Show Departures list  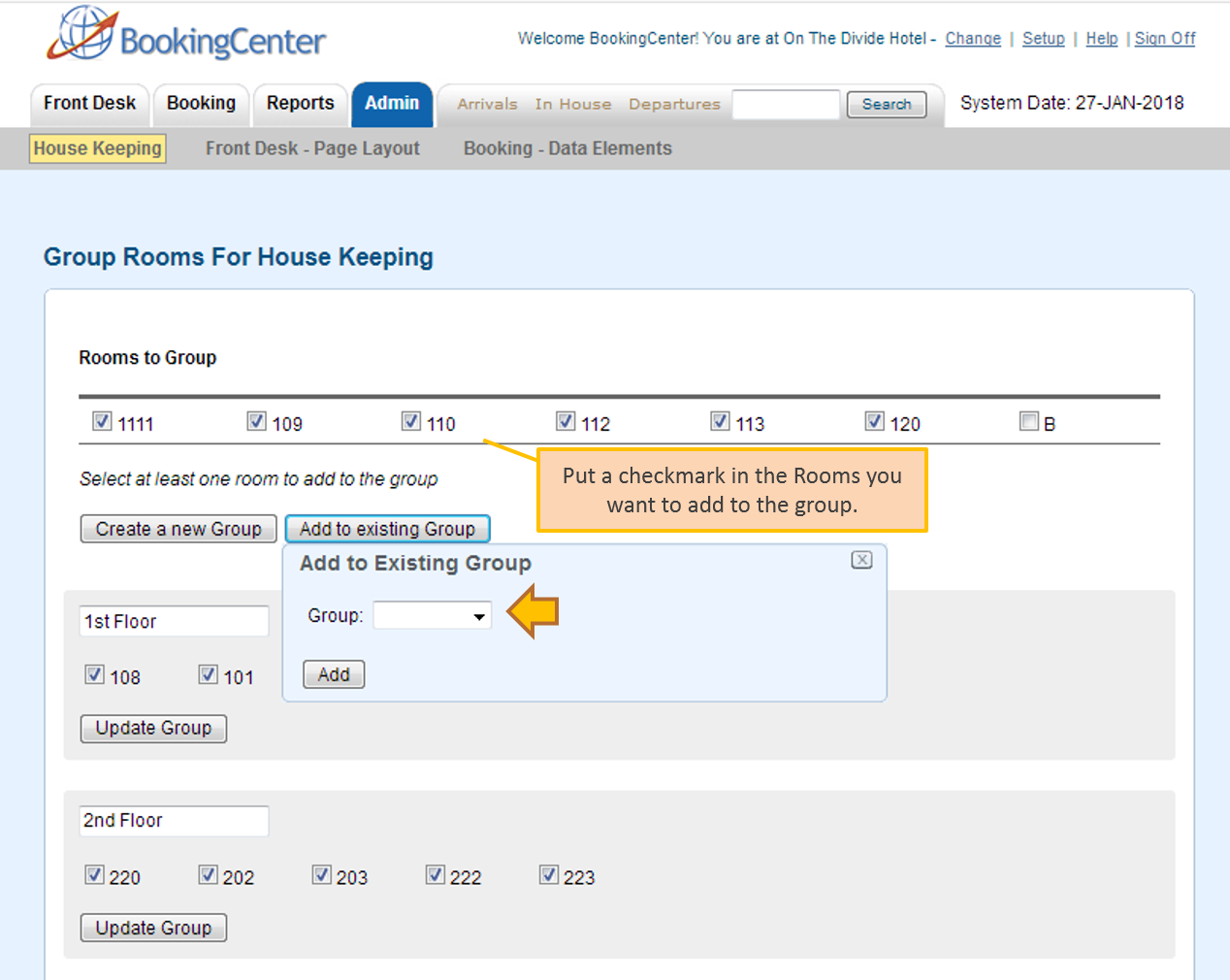coord(674,104)
